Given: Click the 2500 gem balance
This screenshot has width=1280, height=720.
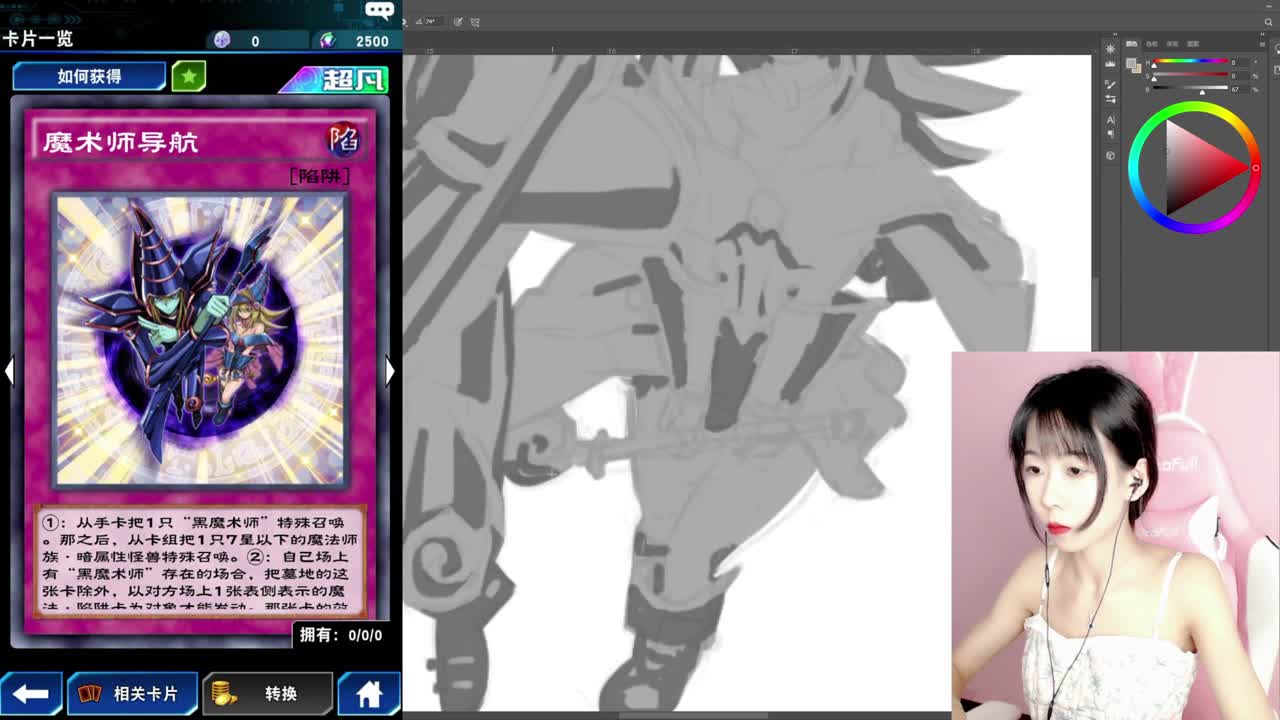Looking at the screenshot, I should (x=372, y=41).
